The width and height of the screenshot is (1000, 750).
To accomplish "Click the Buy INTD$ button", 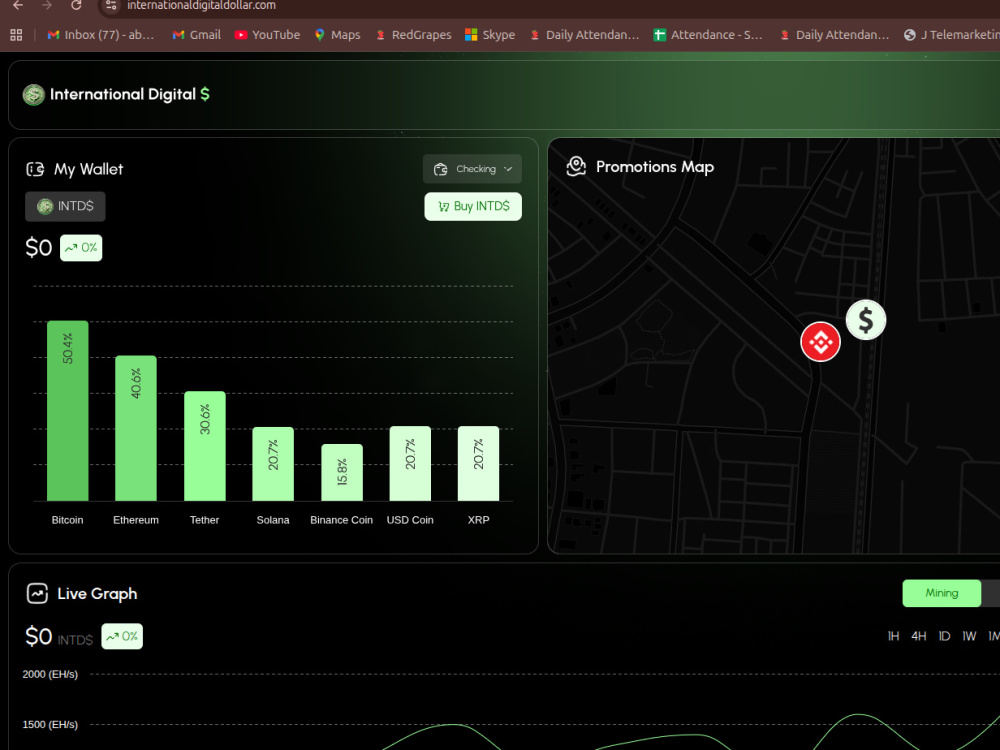I will (473, 207).
